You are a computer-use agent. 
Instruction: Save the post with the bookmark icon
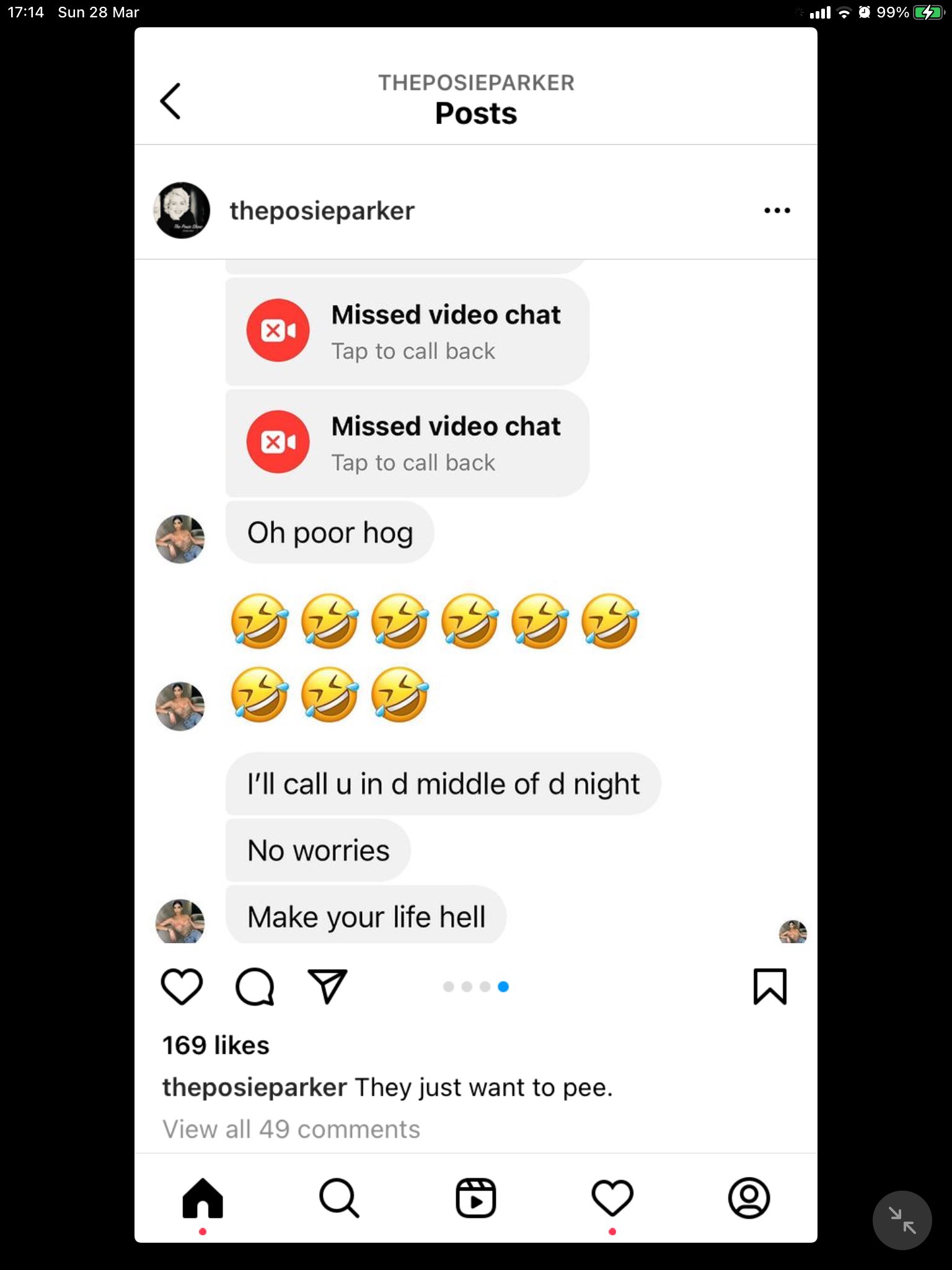pyautogui.click(x=770, y=986)
